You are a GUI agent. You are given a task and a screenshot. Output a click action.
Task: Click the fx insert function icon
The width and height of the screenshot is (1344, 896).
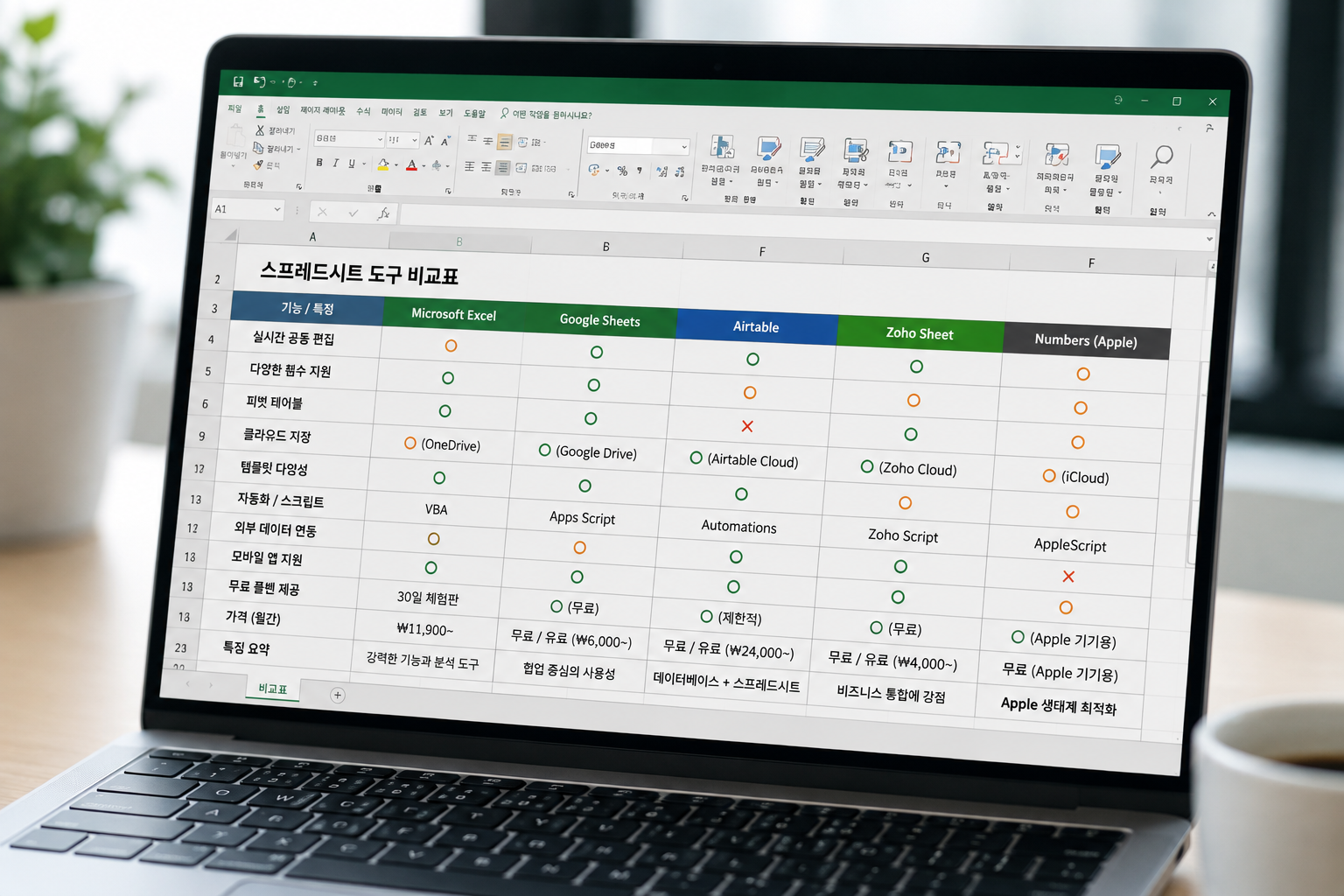pos(383,213)
